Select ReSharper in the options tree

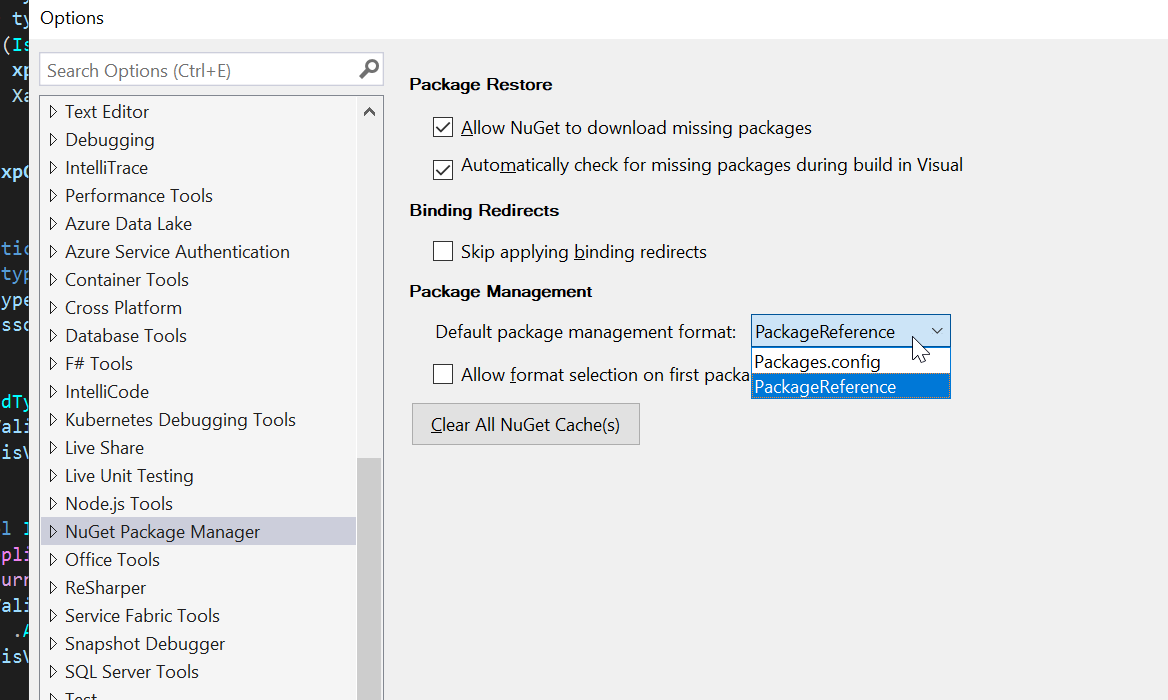coord(105,588)
